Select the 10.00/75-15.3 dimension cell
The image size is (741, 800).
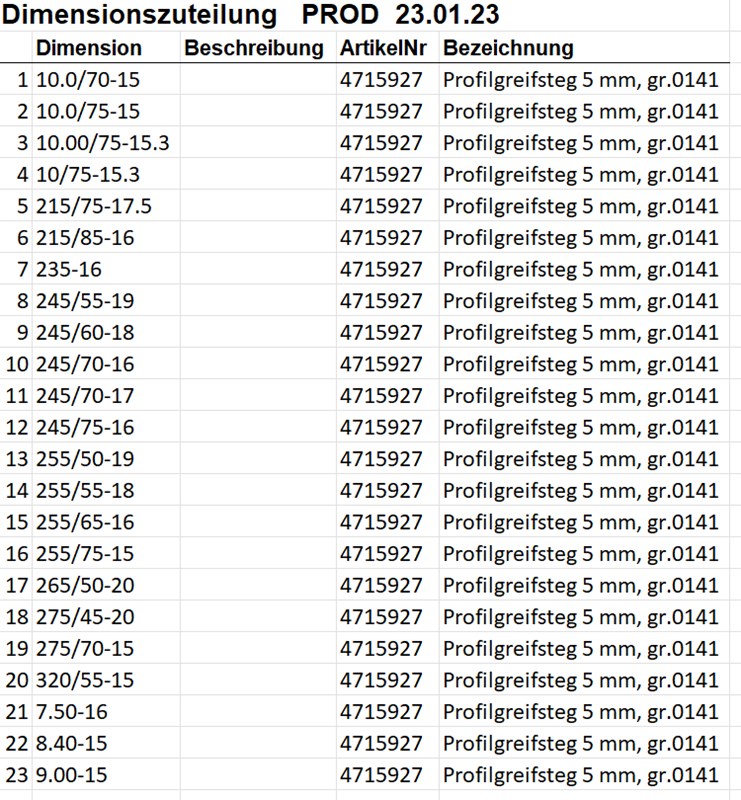click(102, 143)
